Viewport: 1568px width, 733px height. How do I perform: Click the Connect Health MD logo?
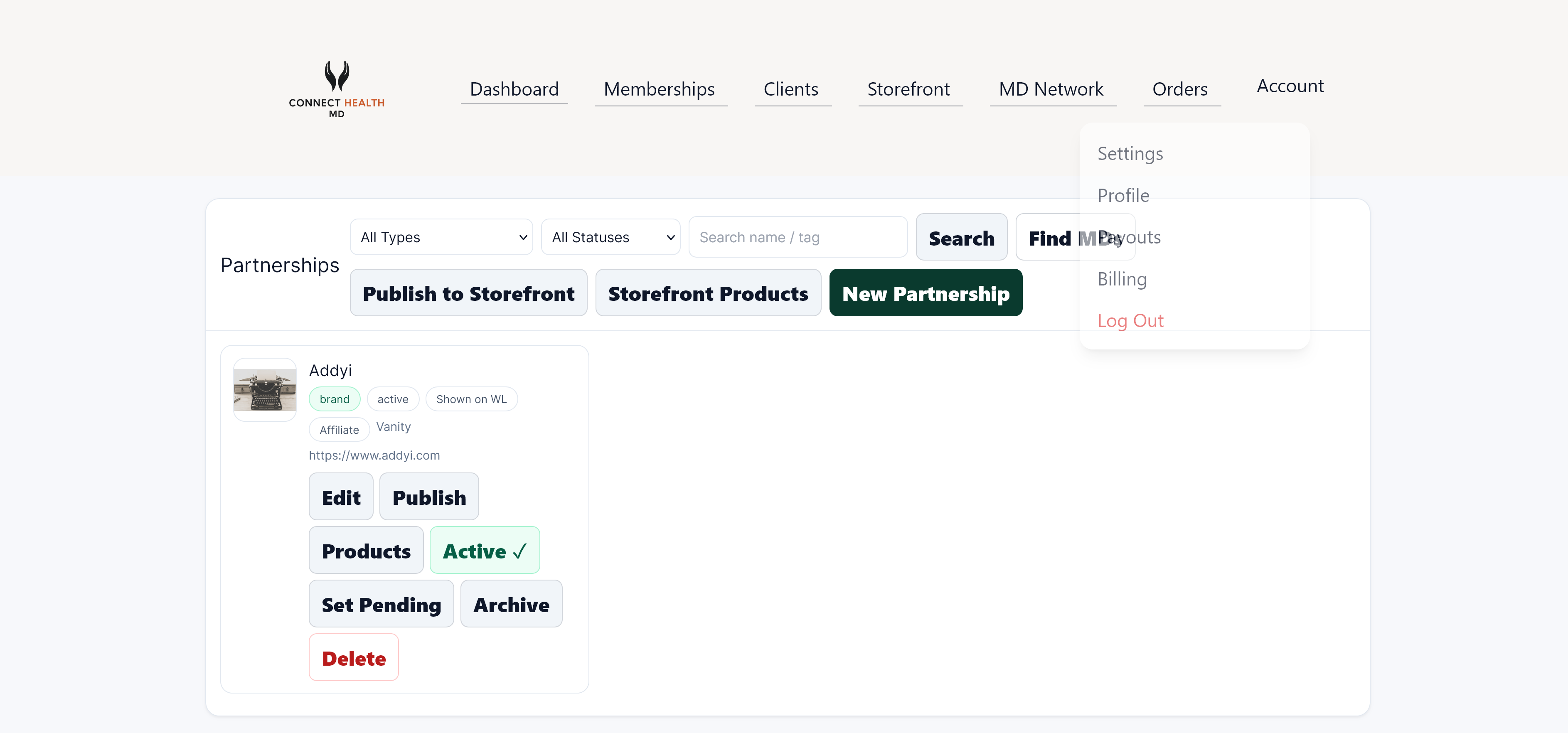337,88
